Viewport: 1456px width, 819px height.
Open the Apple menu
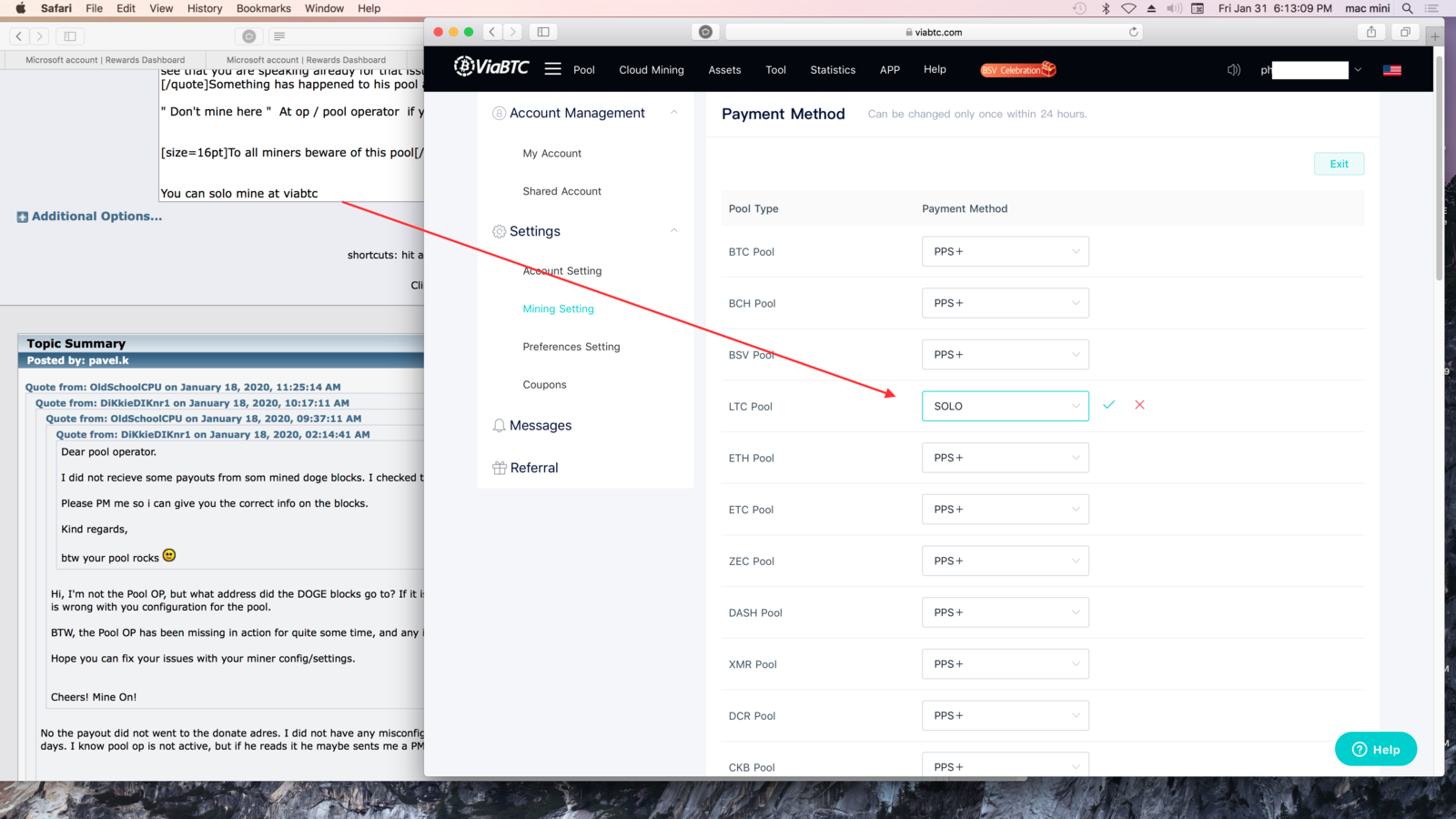21,8
